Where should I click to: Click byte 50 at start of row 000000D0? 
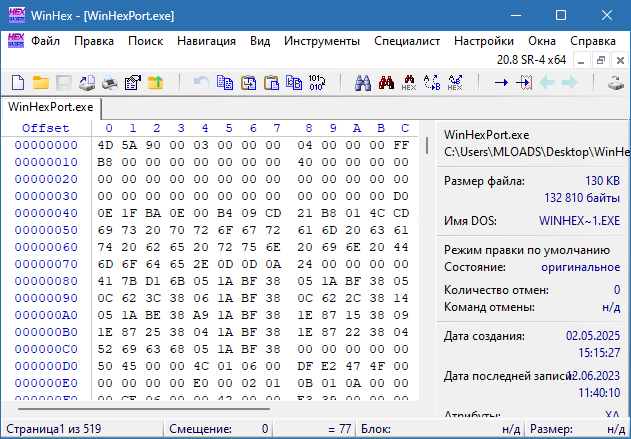point(105,366)
